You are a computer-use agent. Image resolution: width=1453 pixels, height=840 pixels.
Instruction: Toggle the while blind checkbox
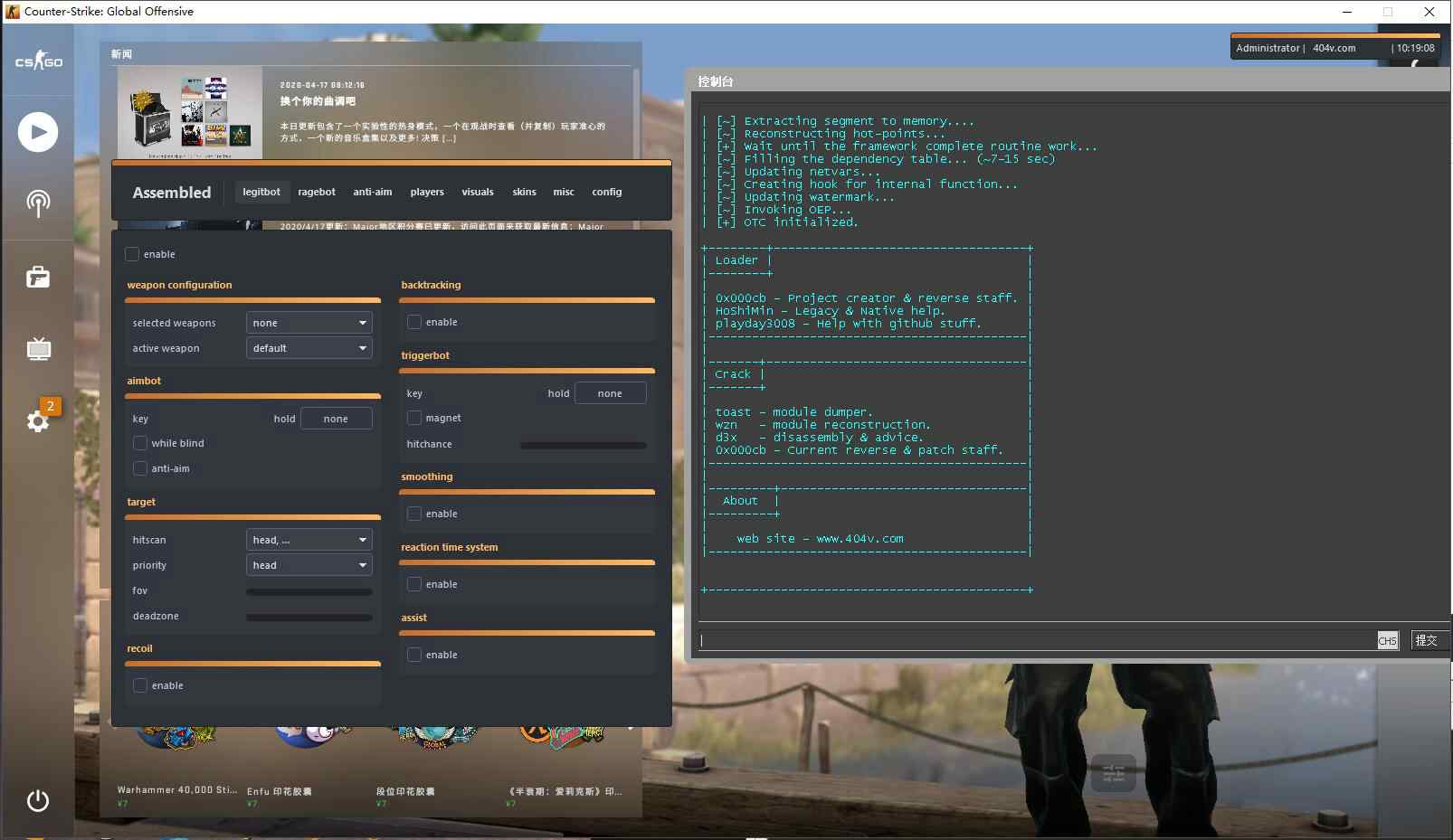[140, 443]
